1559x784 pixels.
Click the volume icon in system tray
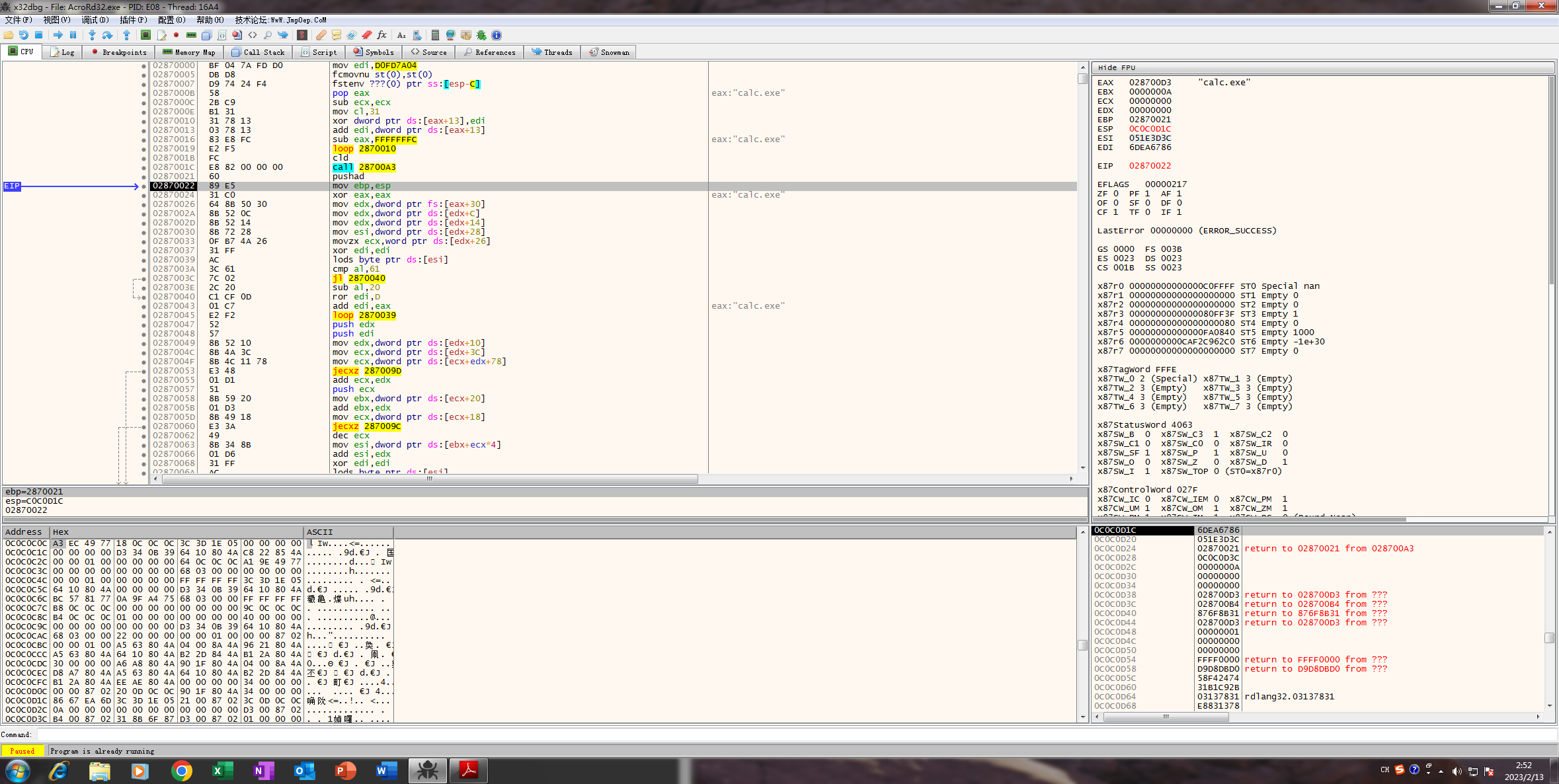1456,771
